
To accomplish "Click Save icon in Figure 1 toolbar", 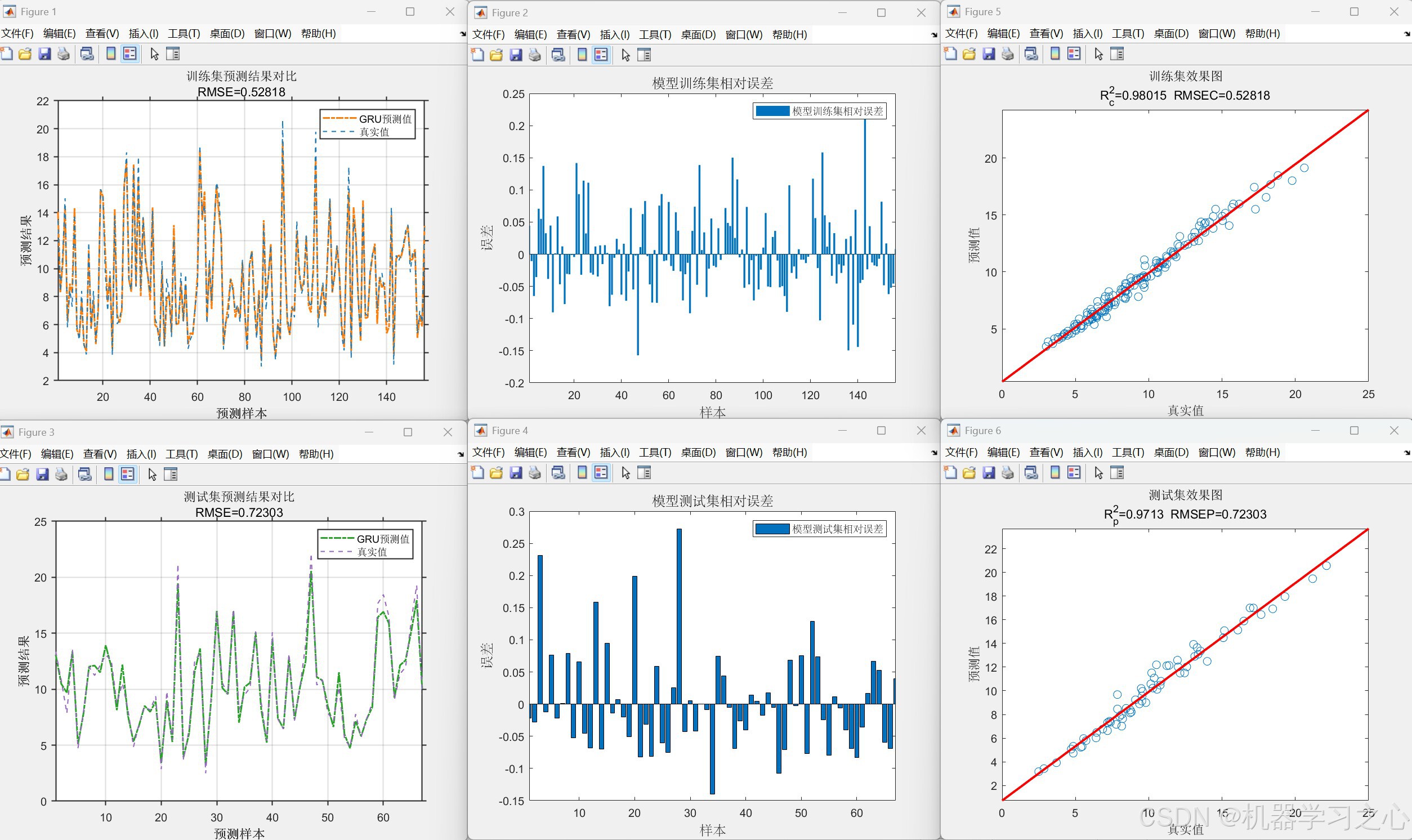I will (44, 55).
